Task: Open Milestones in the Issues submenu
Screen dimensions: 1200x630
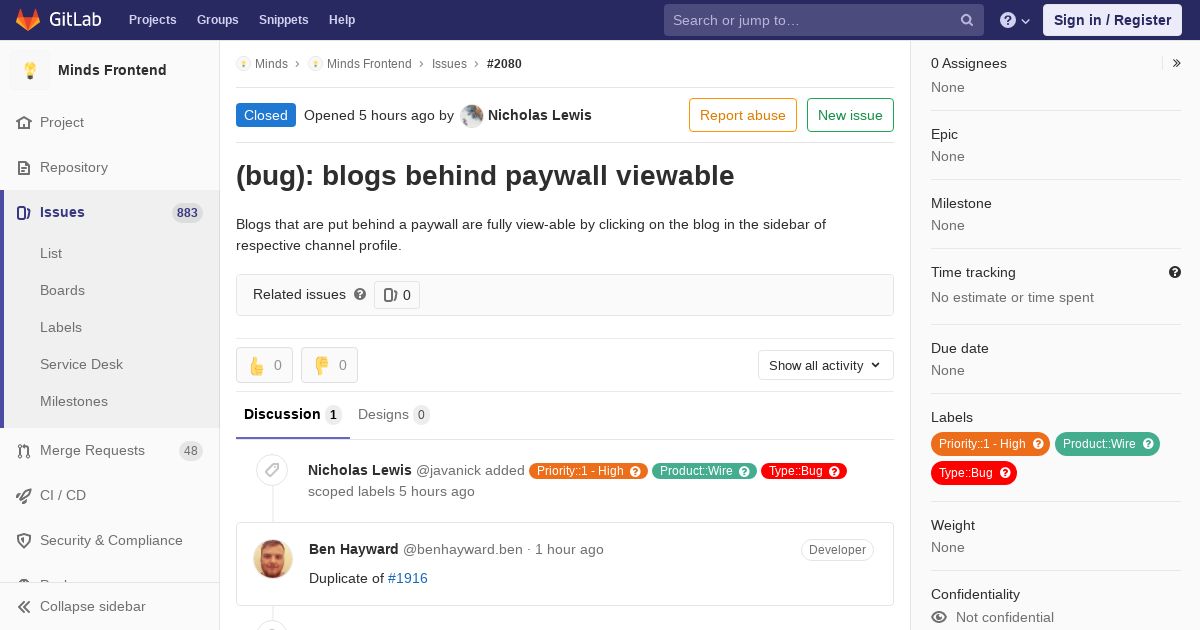Action: (x=74, y=401)
